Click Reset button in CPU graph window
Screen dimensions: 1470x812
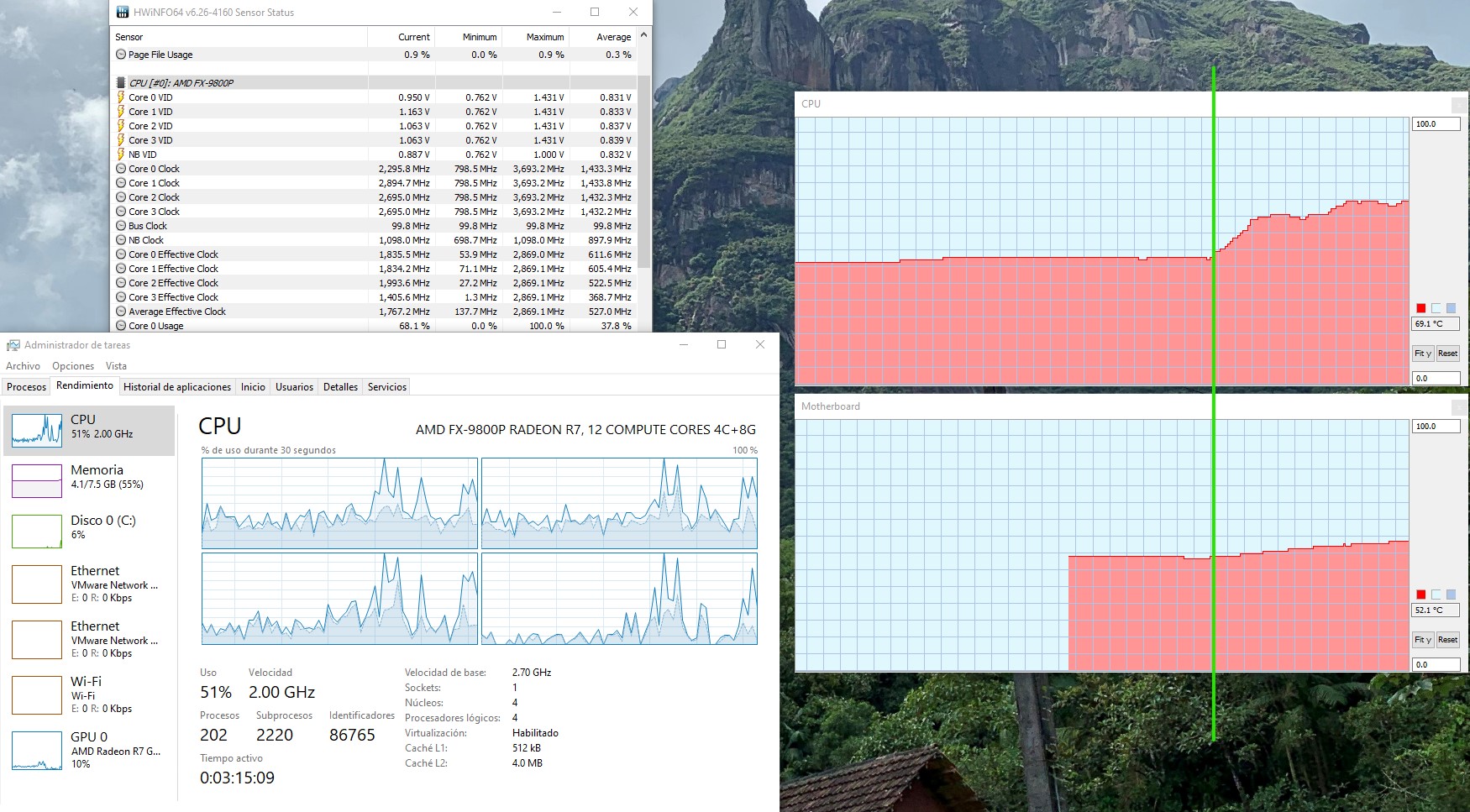pos(1447,354)
